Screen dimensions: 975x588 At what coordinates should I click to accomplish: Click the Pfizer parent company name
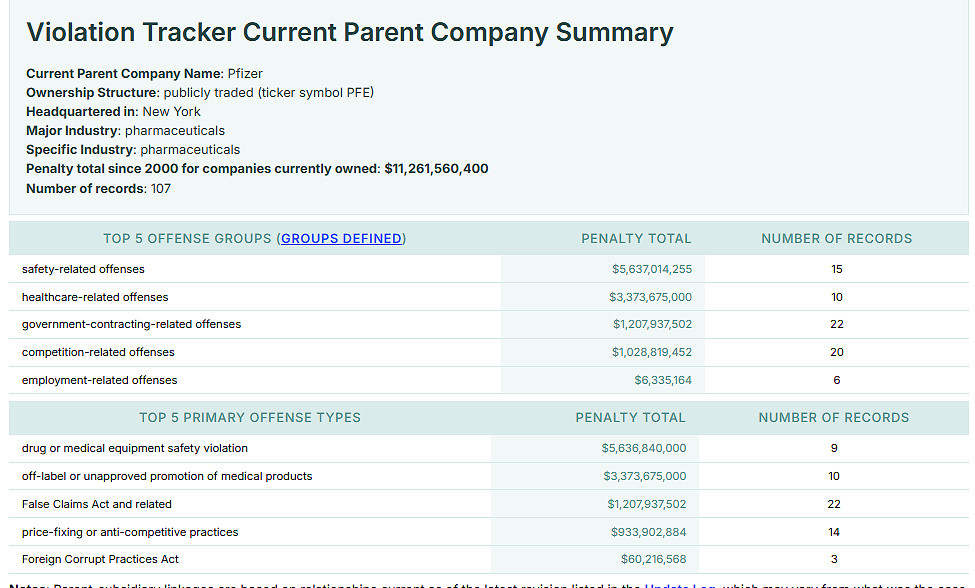pyautogui.click(x=245, y=74)
